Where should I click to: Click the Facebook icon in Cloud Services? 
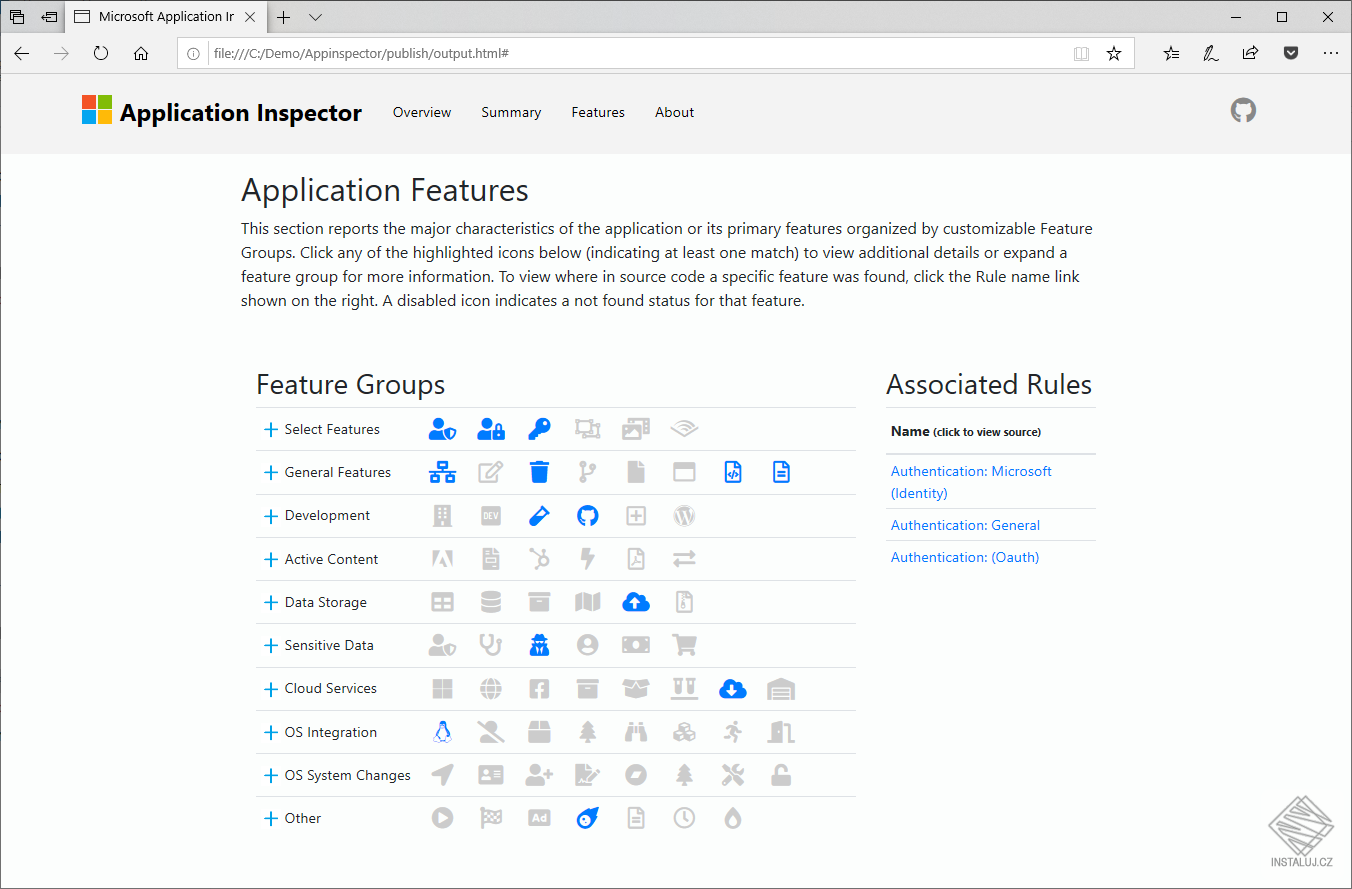pyautogui.click(x=539, y=689)
